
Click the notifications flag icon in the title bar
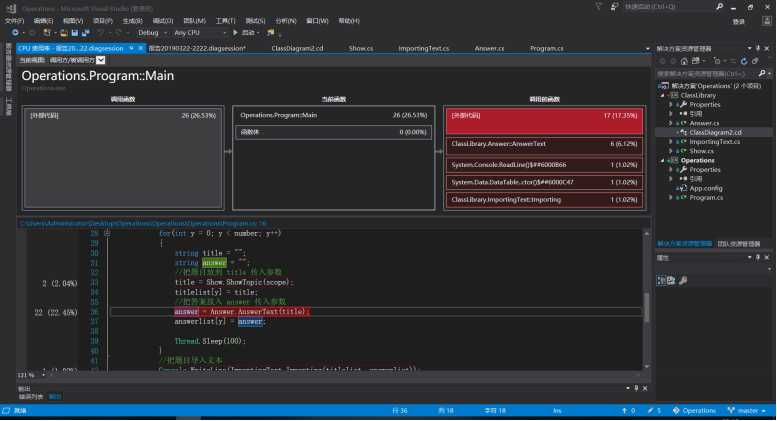tap(599, 6)
